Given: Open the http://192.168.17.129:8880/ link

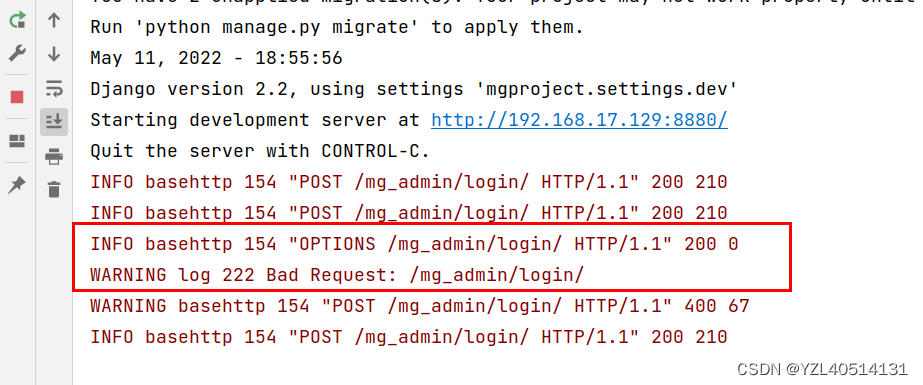Looking at the screenshot, I should [x=579, y=120].
